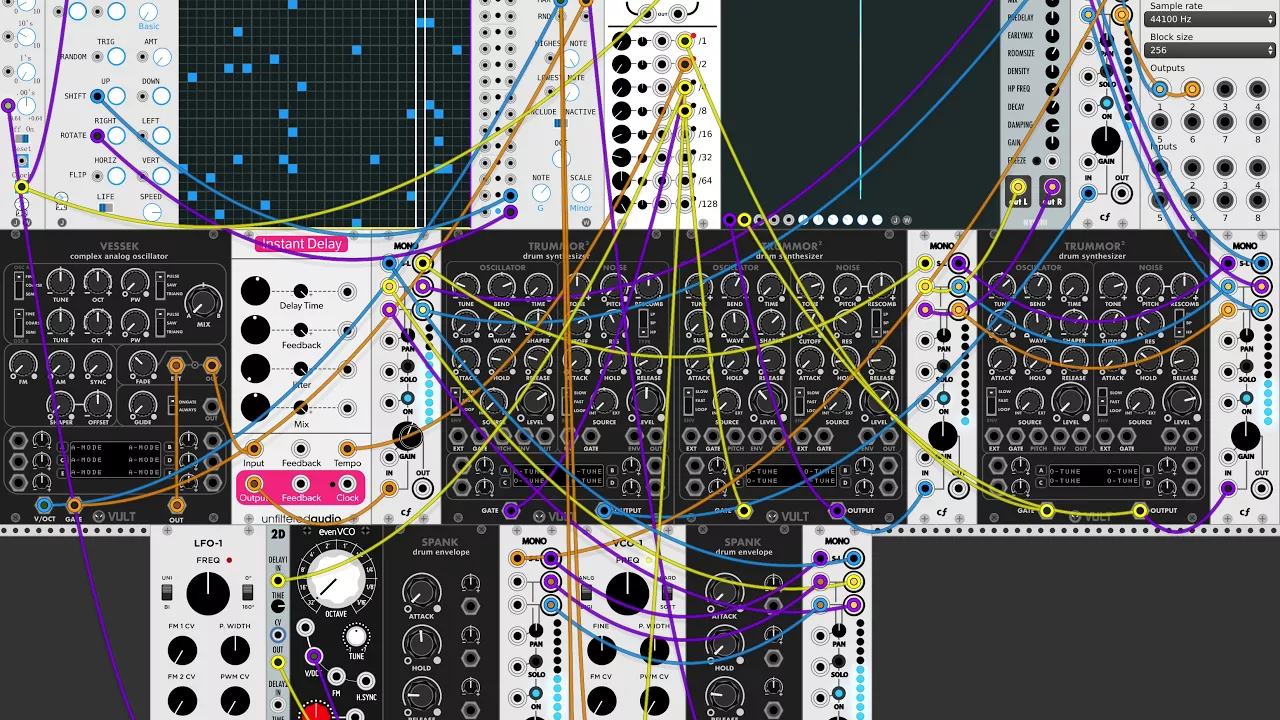1280x720 pixels.
Task: Click the Instant Delay Input jack
Action: pyautogui.click(x=254, y=449)
